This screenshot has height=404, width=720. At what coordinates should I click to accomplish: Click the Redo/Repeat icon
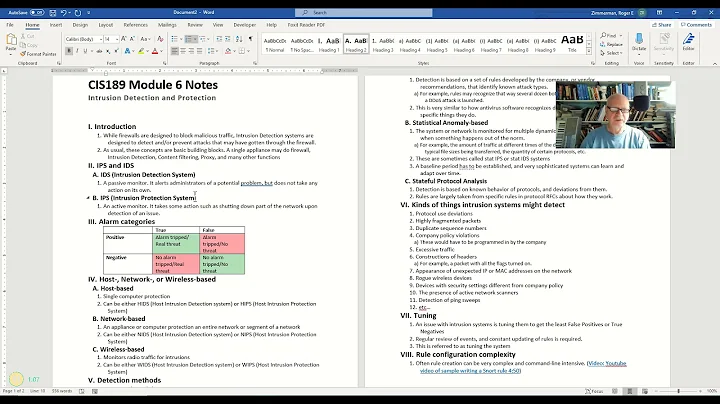coord(78,13)
